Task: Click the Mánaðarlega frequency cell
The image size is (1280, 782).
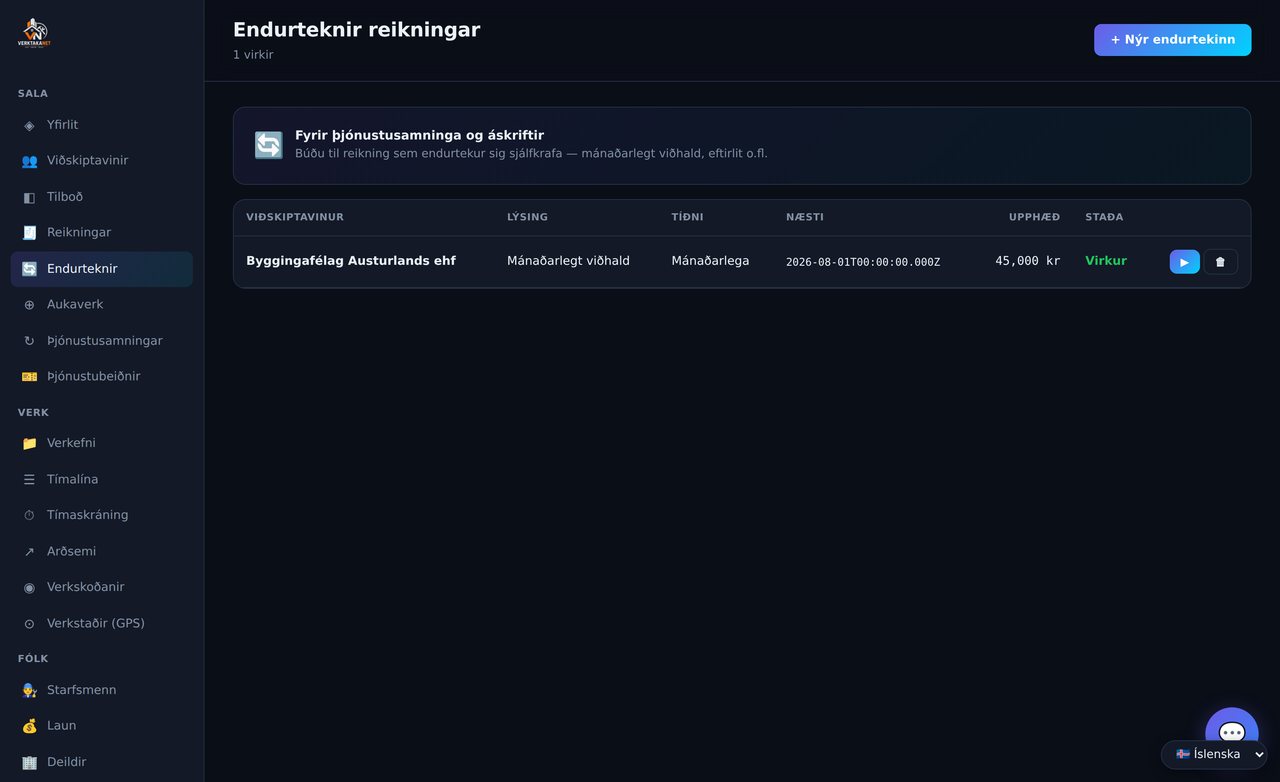Action: pos(710,261)
